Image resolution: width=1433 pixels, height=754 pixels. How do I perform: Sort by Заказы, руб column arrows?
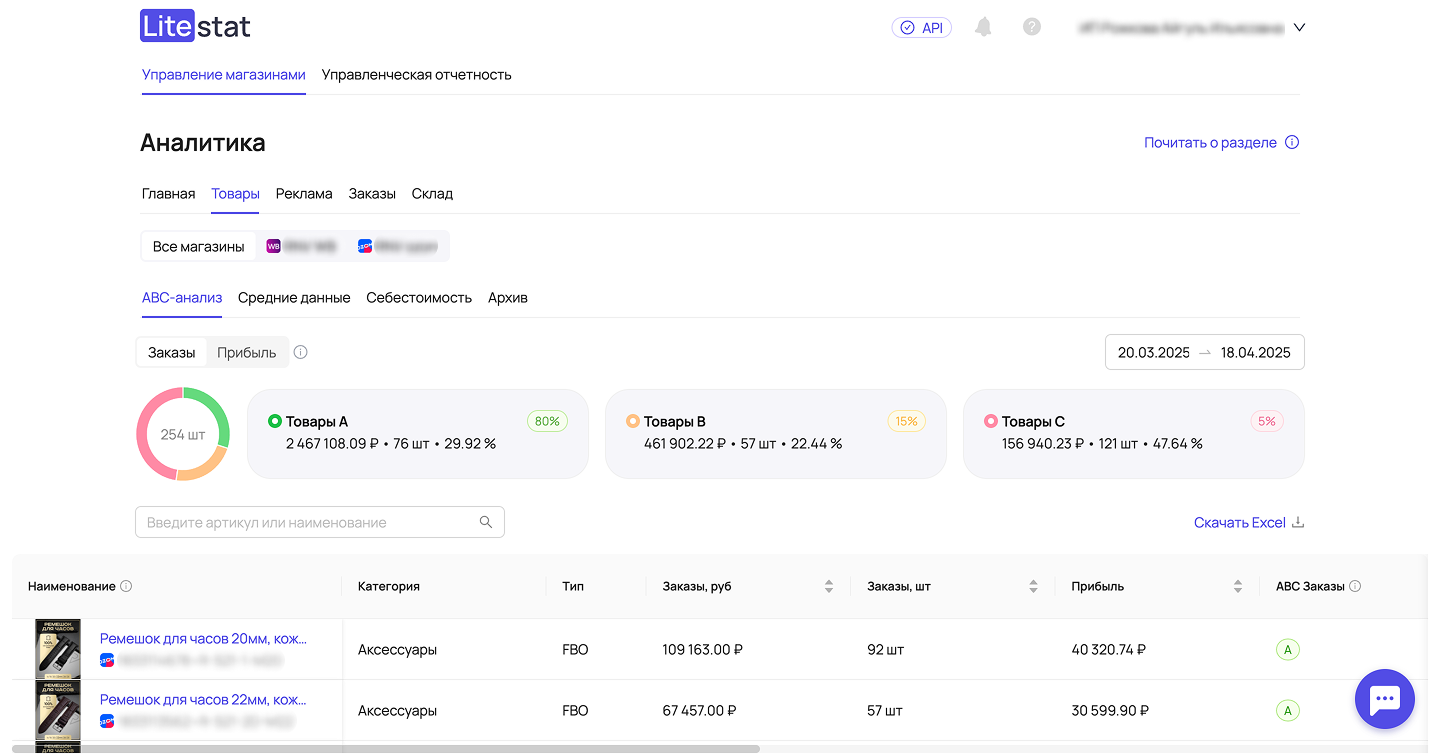(828, 586)
